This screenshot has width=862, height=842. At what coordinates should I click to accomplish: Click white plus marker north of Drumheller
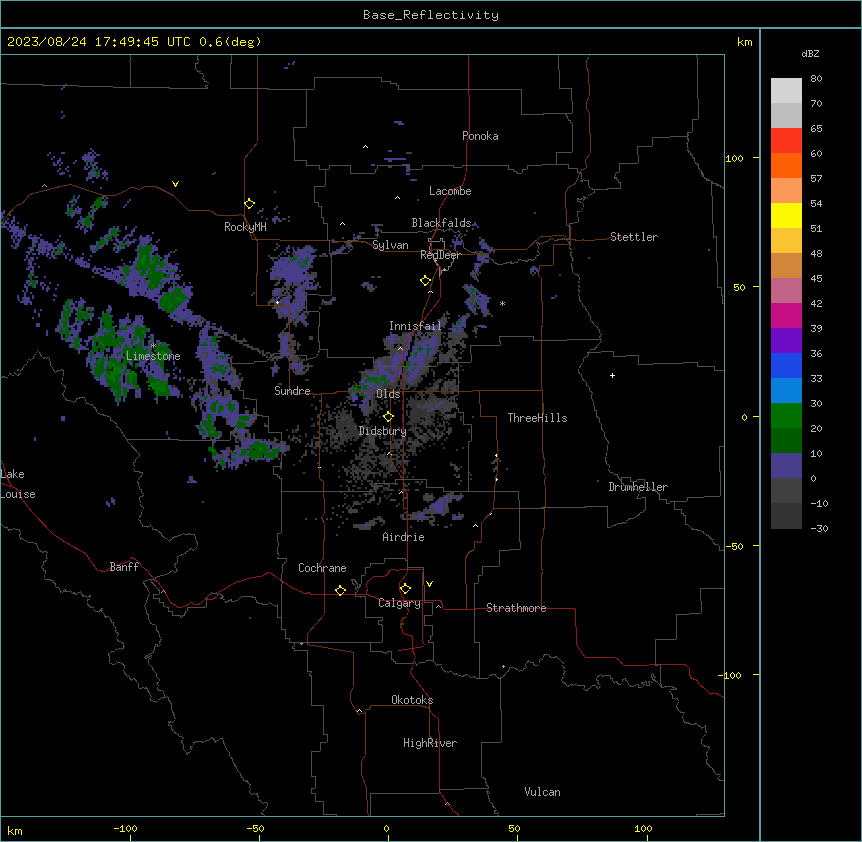click(x=612, y=375)
